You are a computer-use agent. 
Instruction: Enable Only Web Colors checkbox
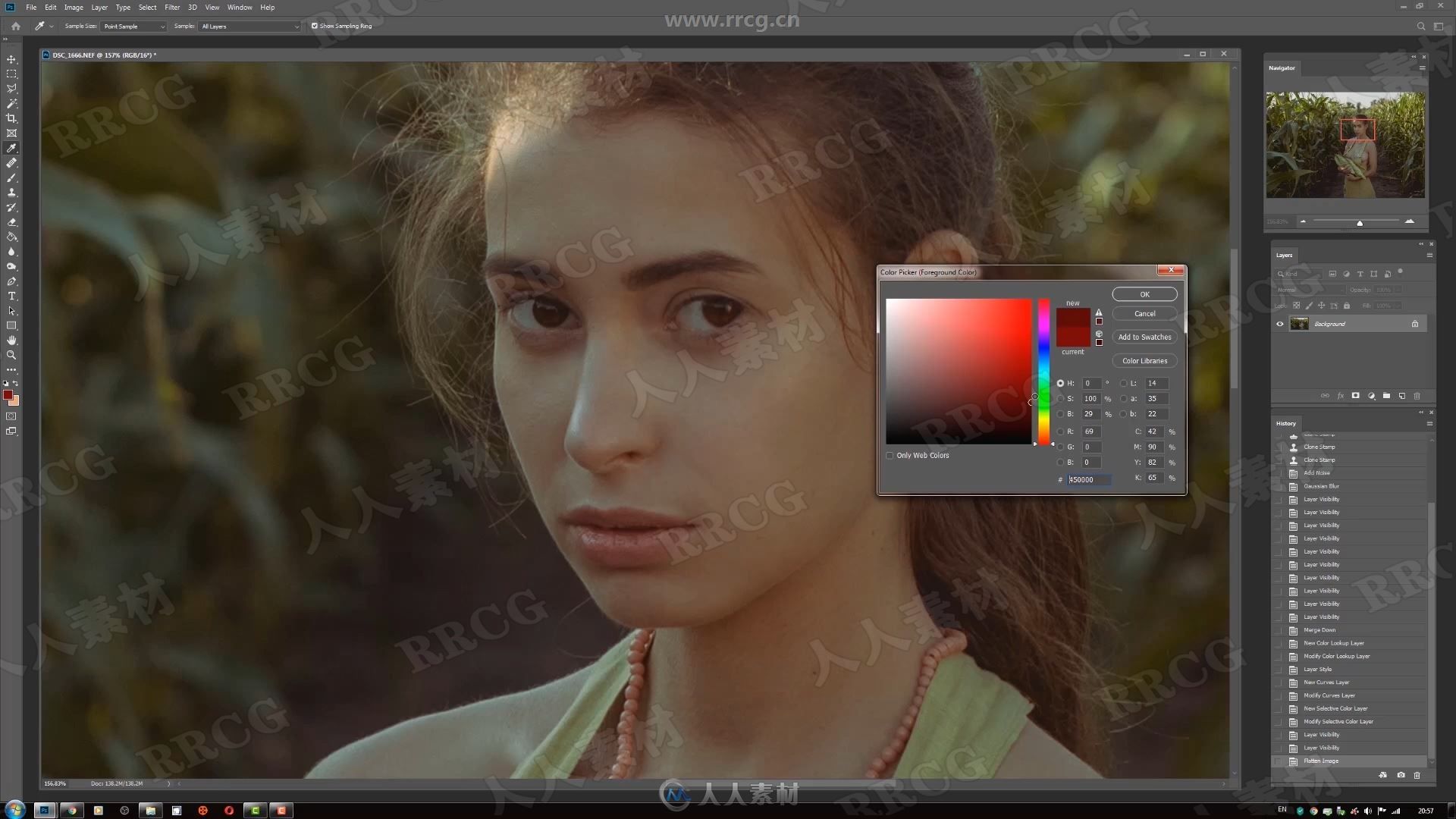pyautogui.click(x=890, y=456)
